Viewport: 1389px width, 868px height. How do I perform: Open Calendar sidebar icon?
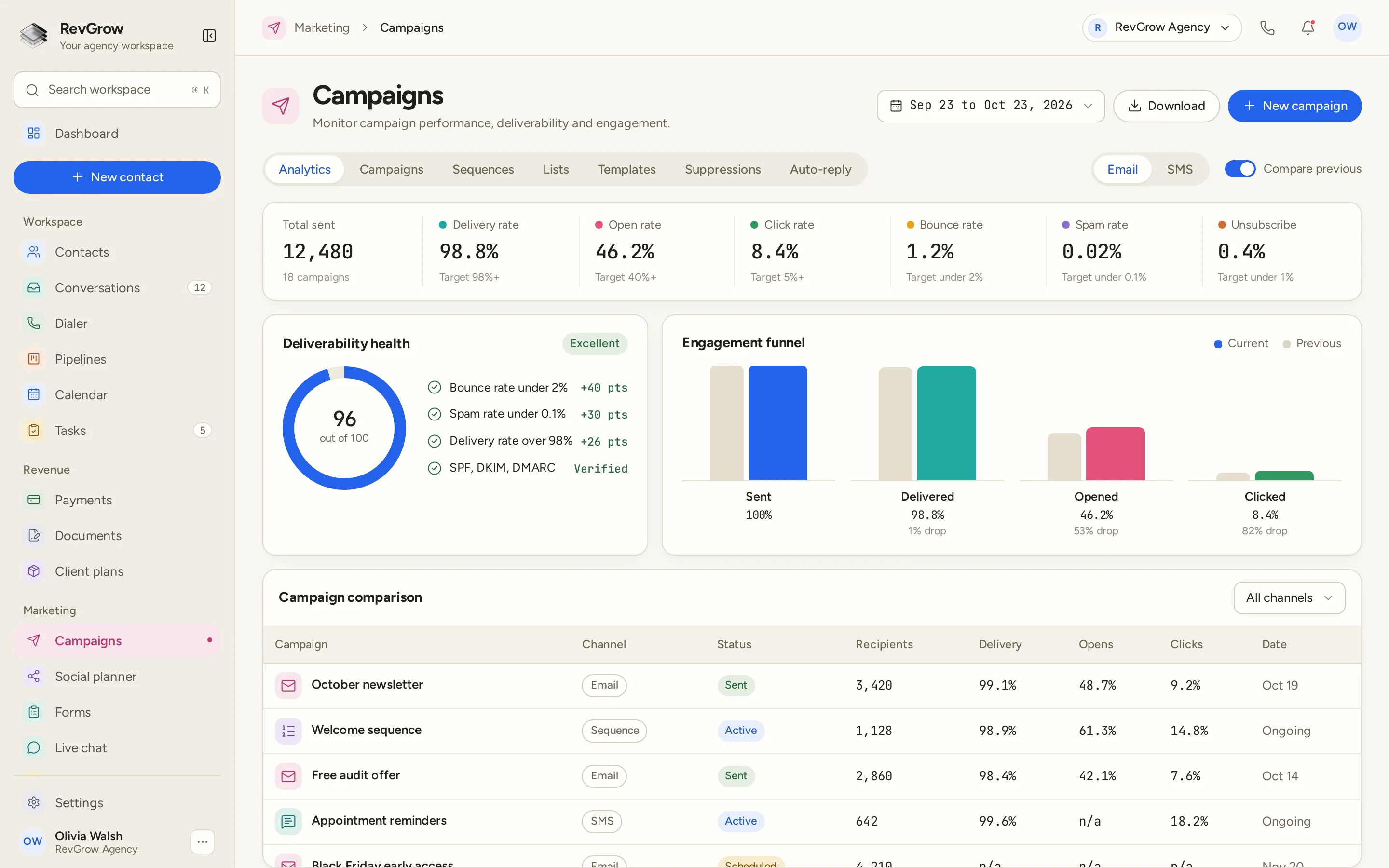click(x=34, y=394)
